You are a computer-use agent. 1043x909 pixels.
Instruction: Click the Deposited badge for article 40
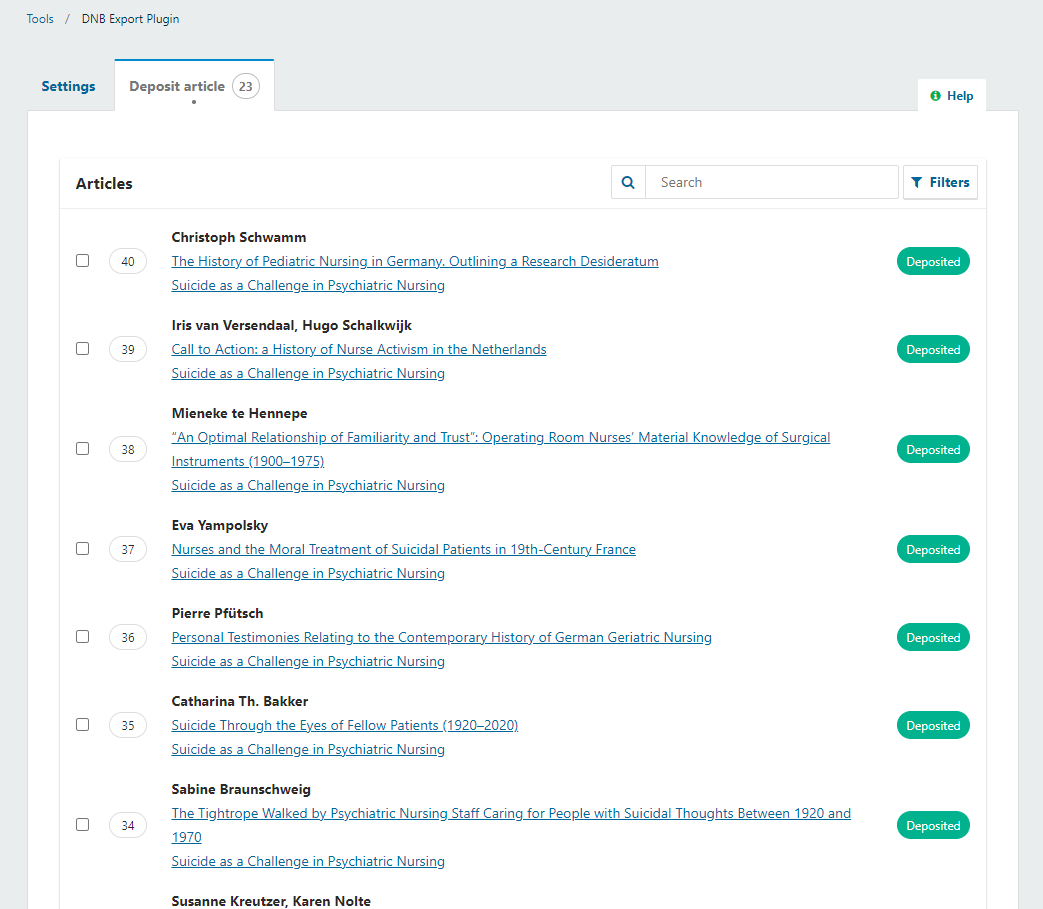click(x=932, y=262)
